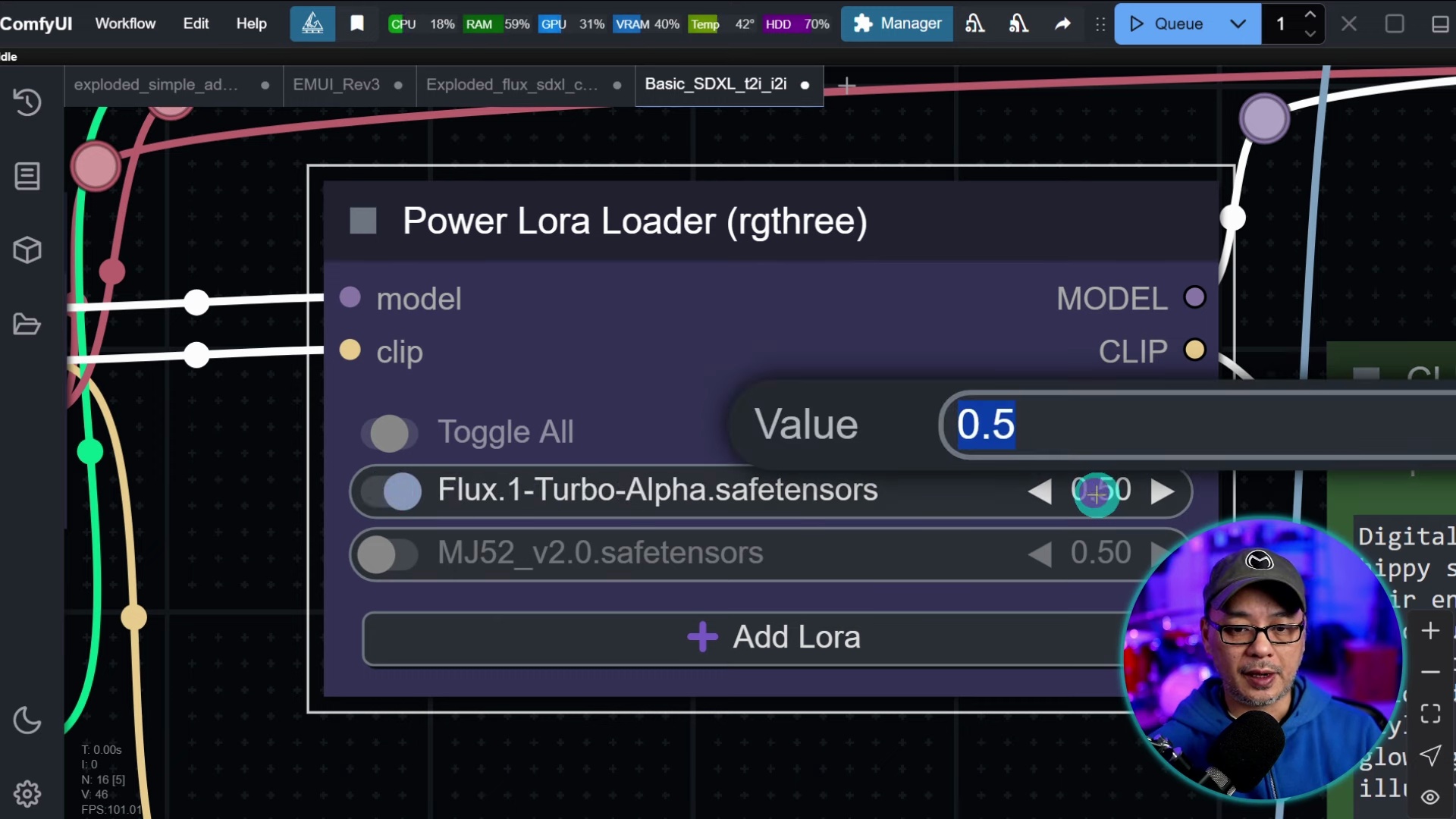Image resolution: width=1456 pixels, height=819 pixels.
Task: Click the first unload models icon after Manager
Action: pos(974,24)
